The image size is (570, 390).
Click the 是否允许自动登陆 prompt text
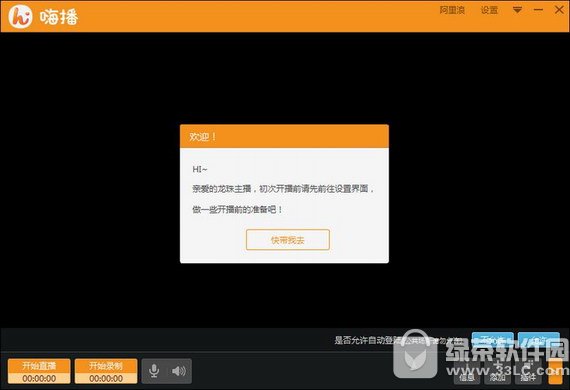coord(367,341)
